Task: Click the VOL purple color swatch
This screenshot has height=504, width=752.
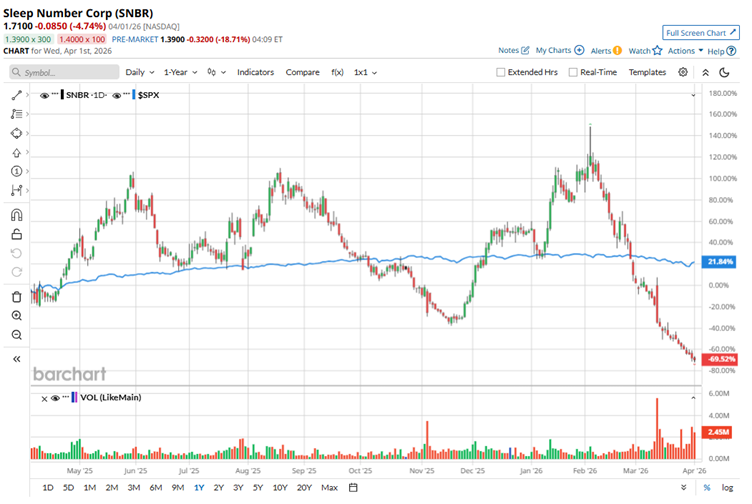Action: click(x=74, y=398)
